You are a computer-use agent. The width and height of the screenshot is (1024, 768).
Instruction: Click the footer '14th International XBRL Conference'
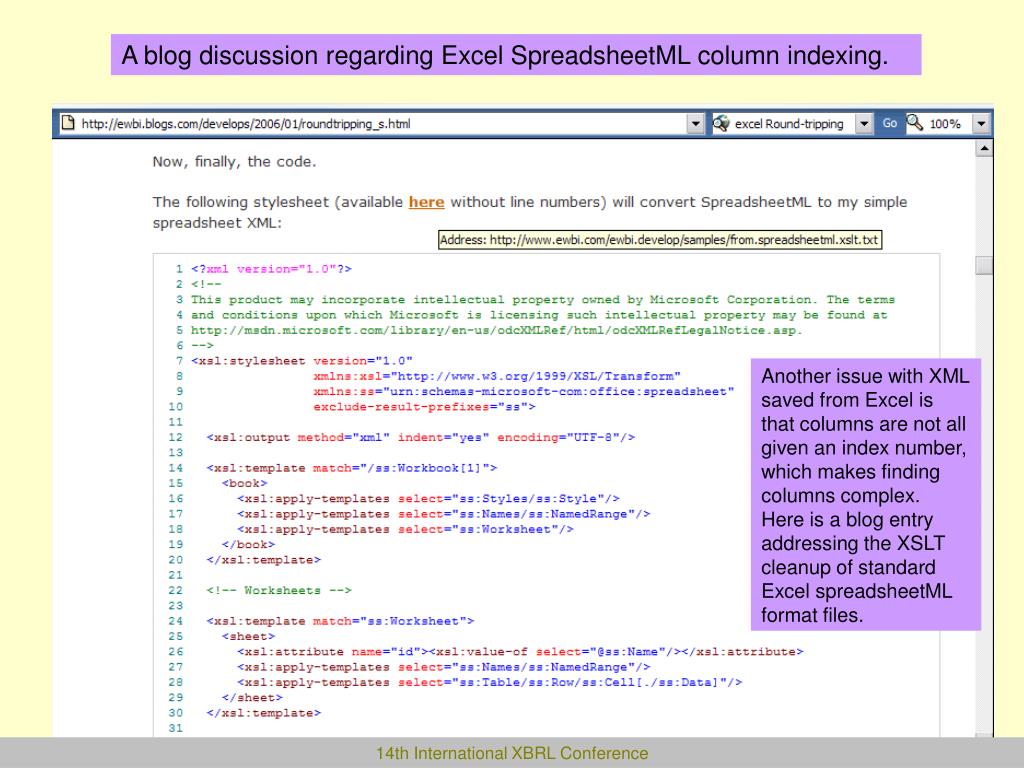coord(512,753)
